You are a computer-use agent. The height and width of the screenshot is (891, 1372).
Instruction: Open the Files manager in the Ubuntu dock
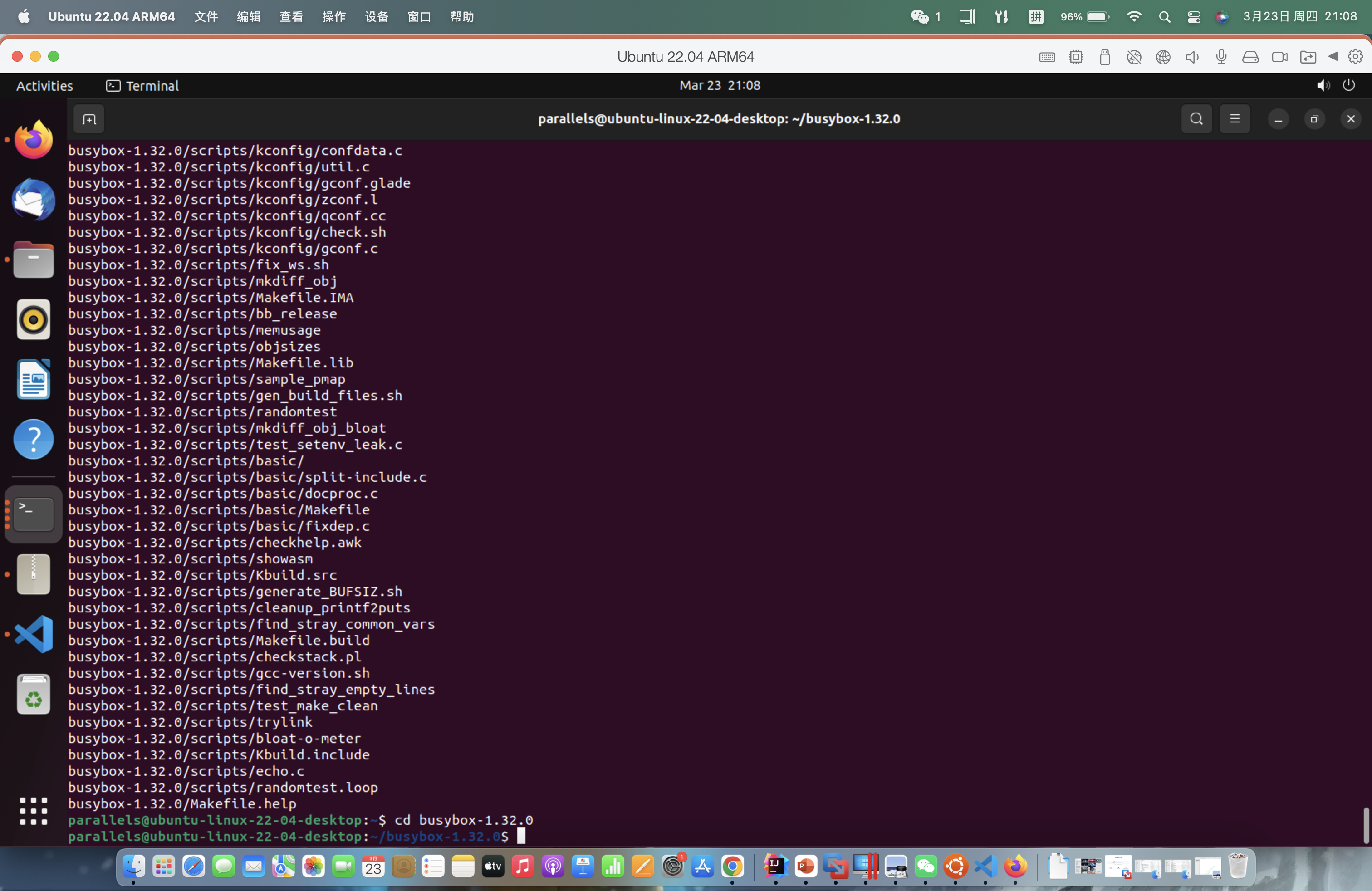[x=34, y=259]
